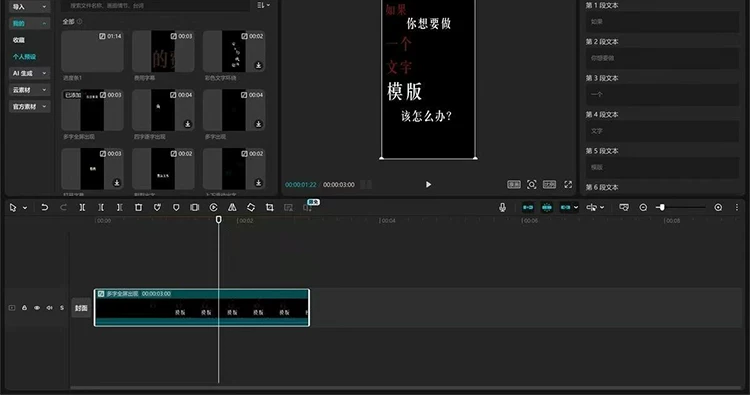Click the freeze frame icon

click(x=195, y=207)
